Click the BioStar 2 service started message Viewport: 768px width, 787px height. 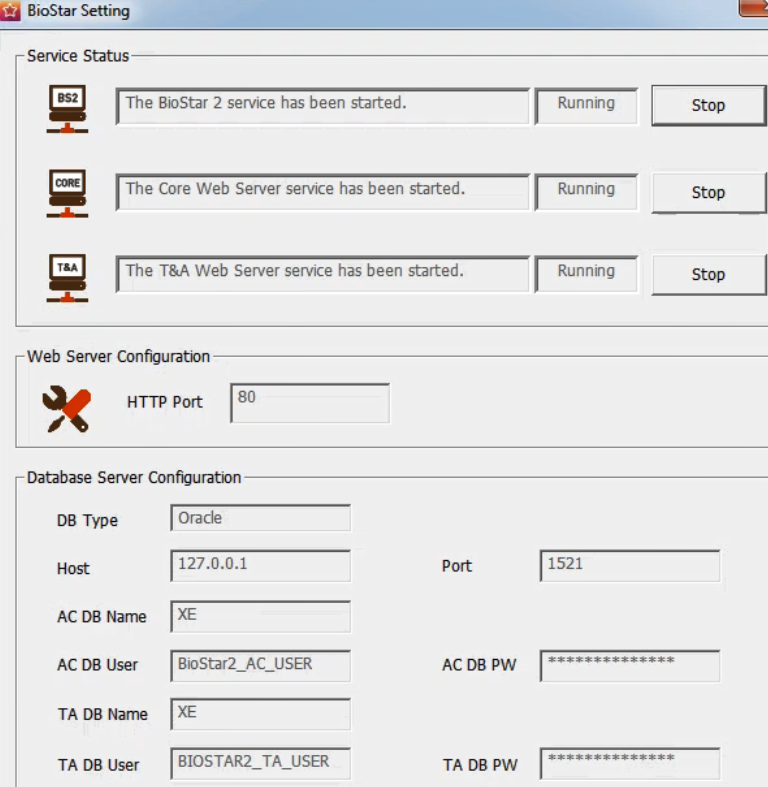click(x=323, y=106)
